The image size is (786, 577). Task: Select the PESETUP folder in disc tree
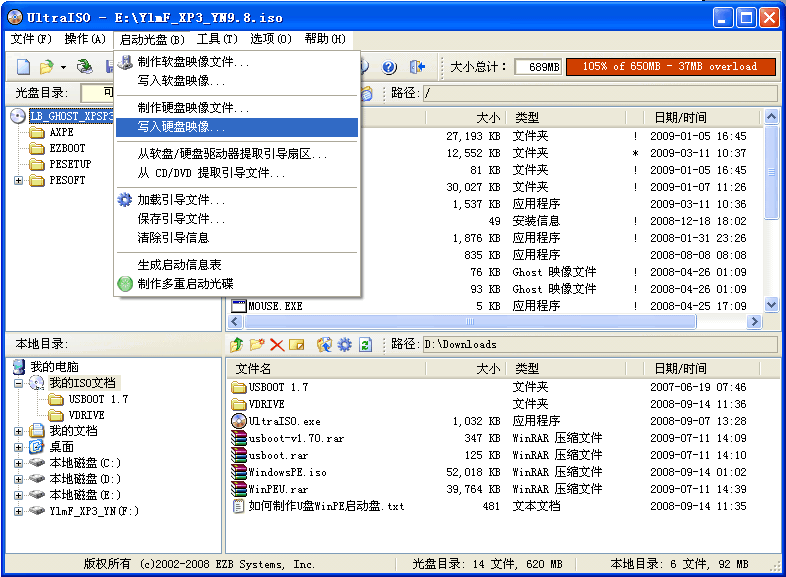pos(70,164)
